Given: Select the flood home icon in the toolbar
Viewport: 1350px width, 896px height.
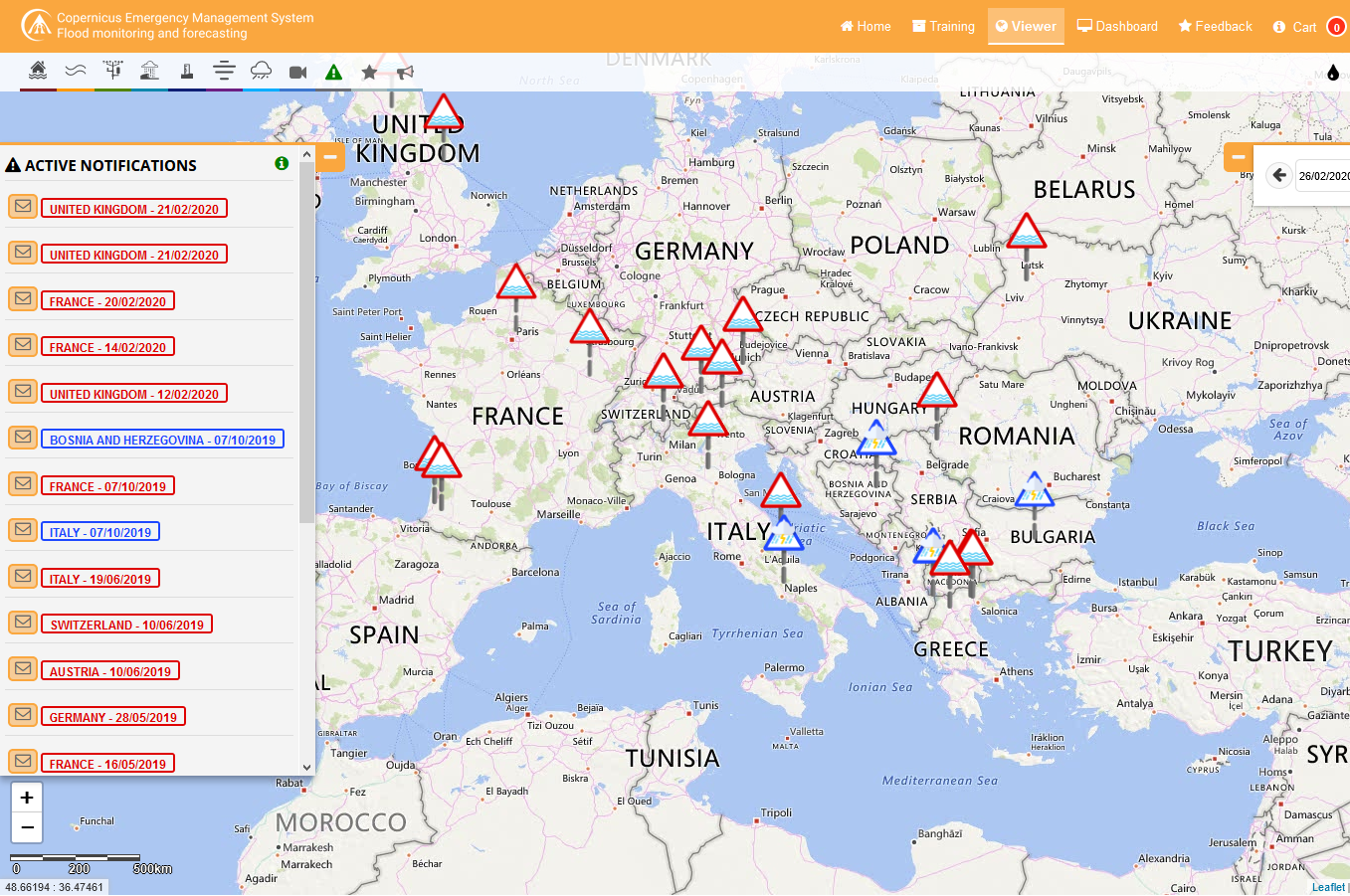Looking at the screenshot, I should [x=38, y=70].
